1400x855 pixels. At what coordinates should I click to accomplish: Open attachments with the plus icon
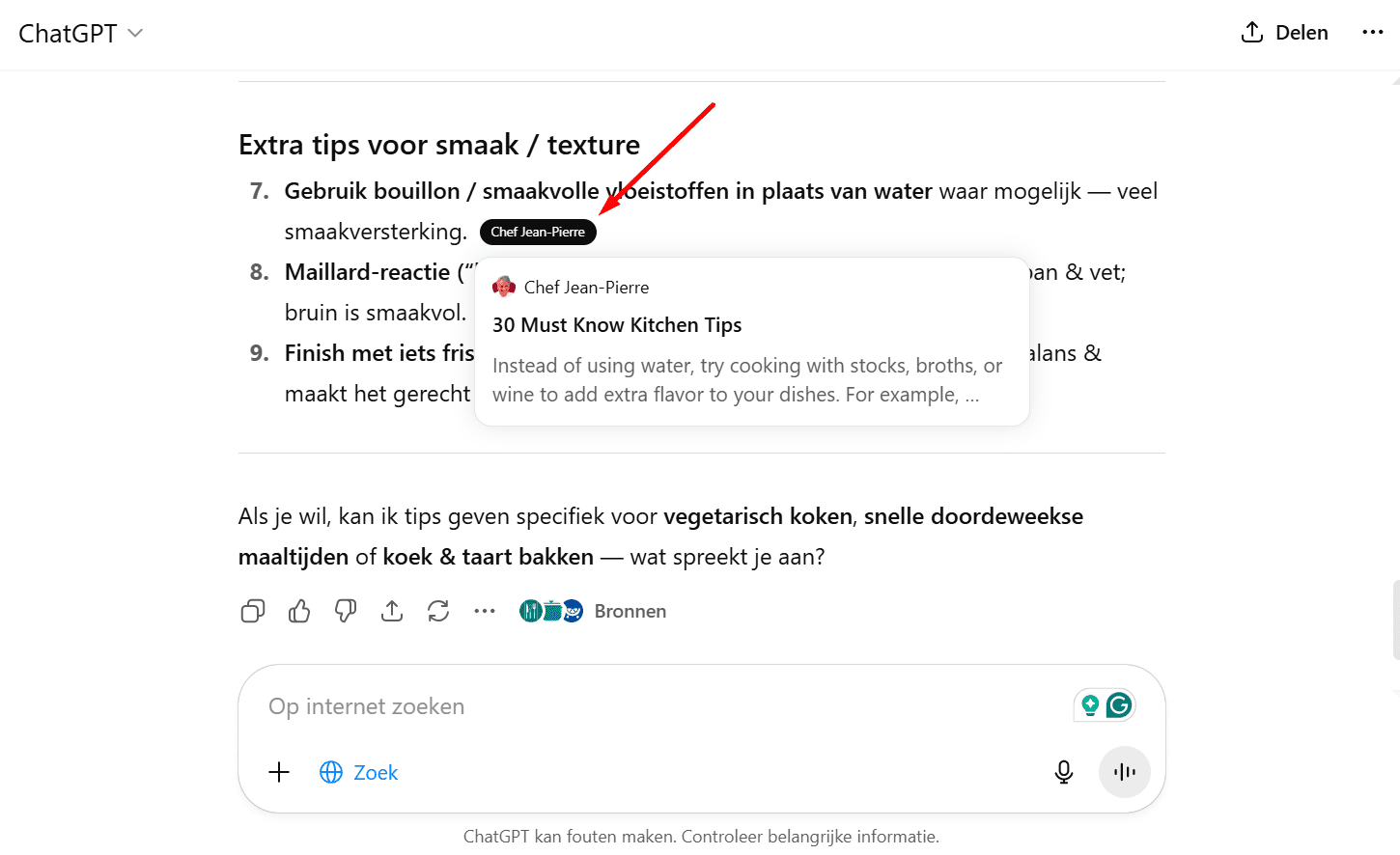[279, 772]
